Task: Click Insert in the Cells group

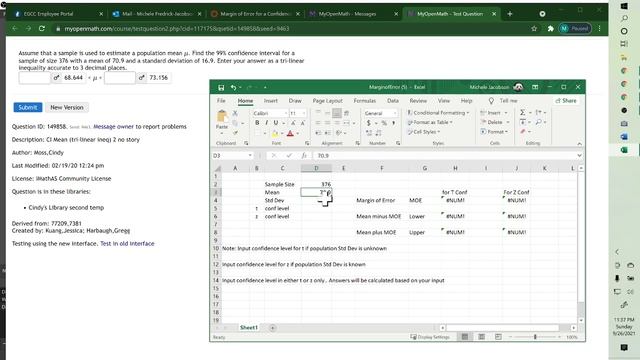Action: coord(493,113)
